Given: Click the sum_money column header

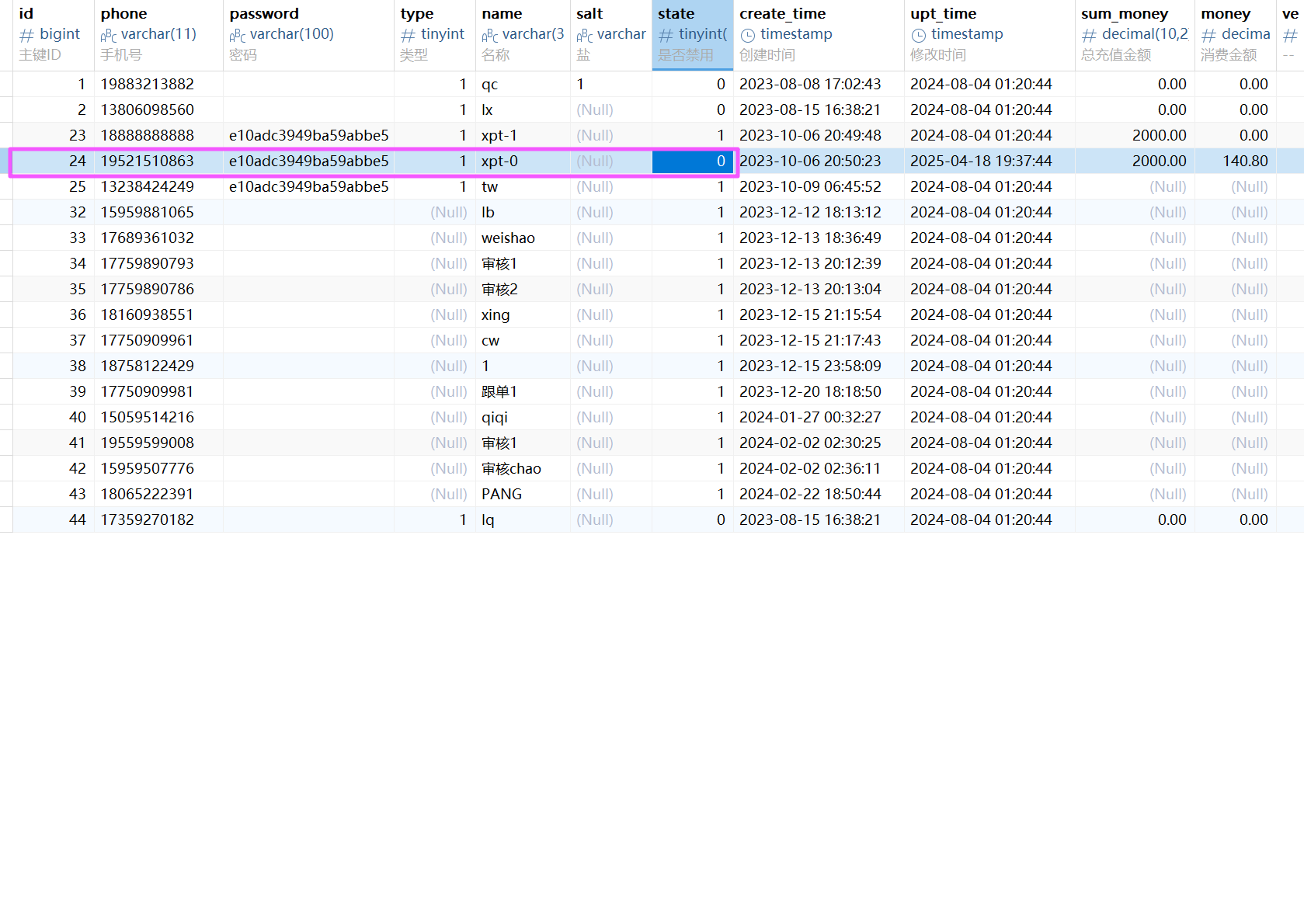Looking at the screenshot, I should [x=1135, y=35].
